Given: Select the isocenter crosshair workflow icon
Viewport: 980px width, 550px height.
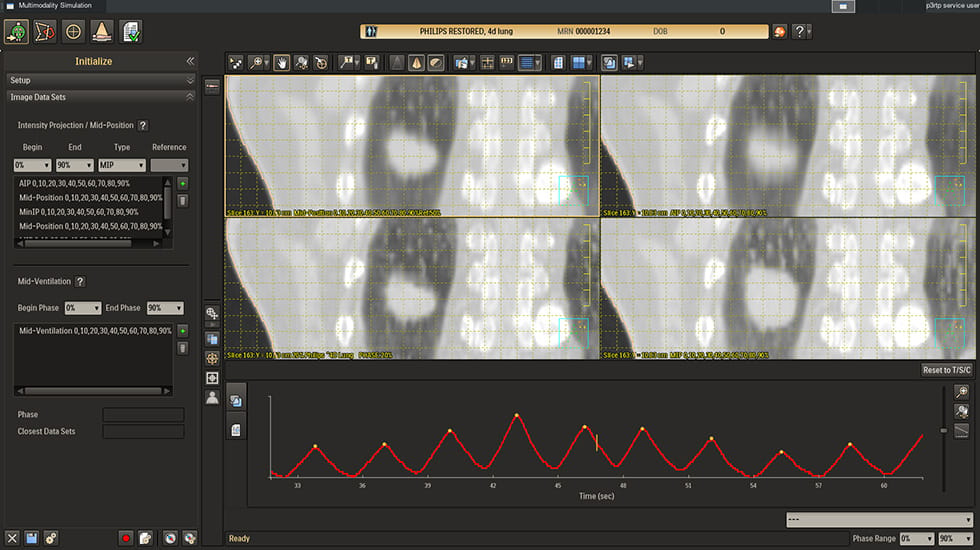Looking at the screenshot, I should [73, 31].
